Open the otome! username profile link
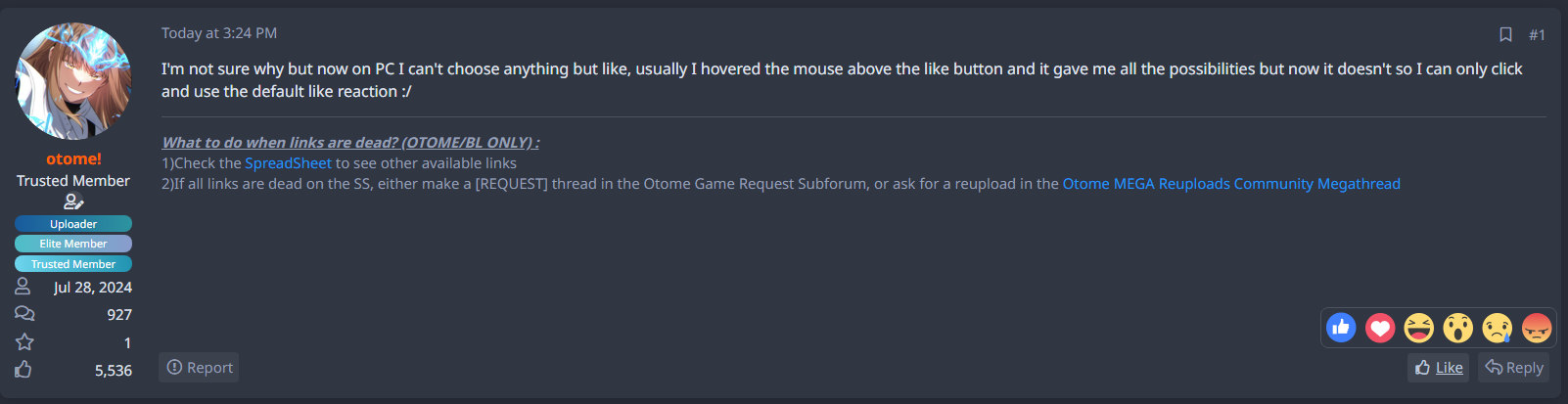 click(x=73, y=158)
